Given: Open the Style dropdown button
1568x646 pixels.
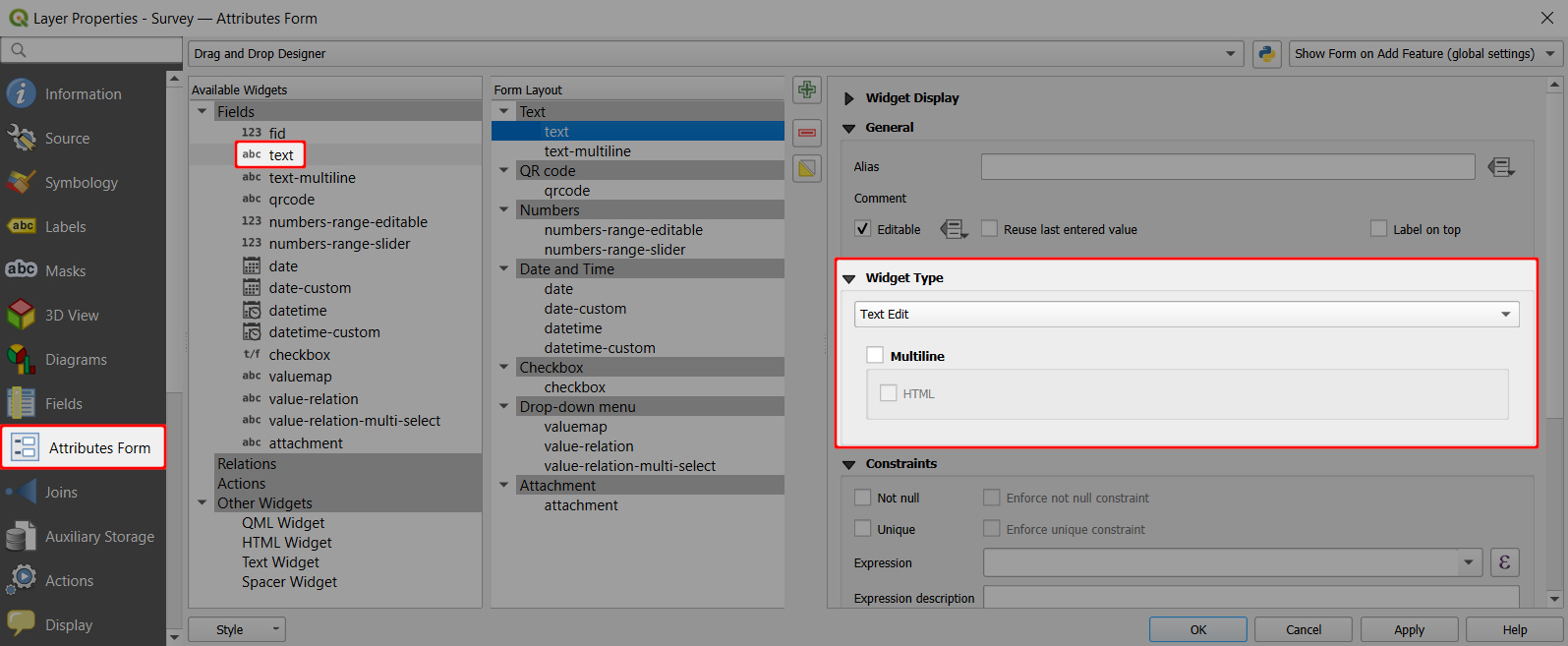Looking at the screenshot, I should (x=236, y=629).
